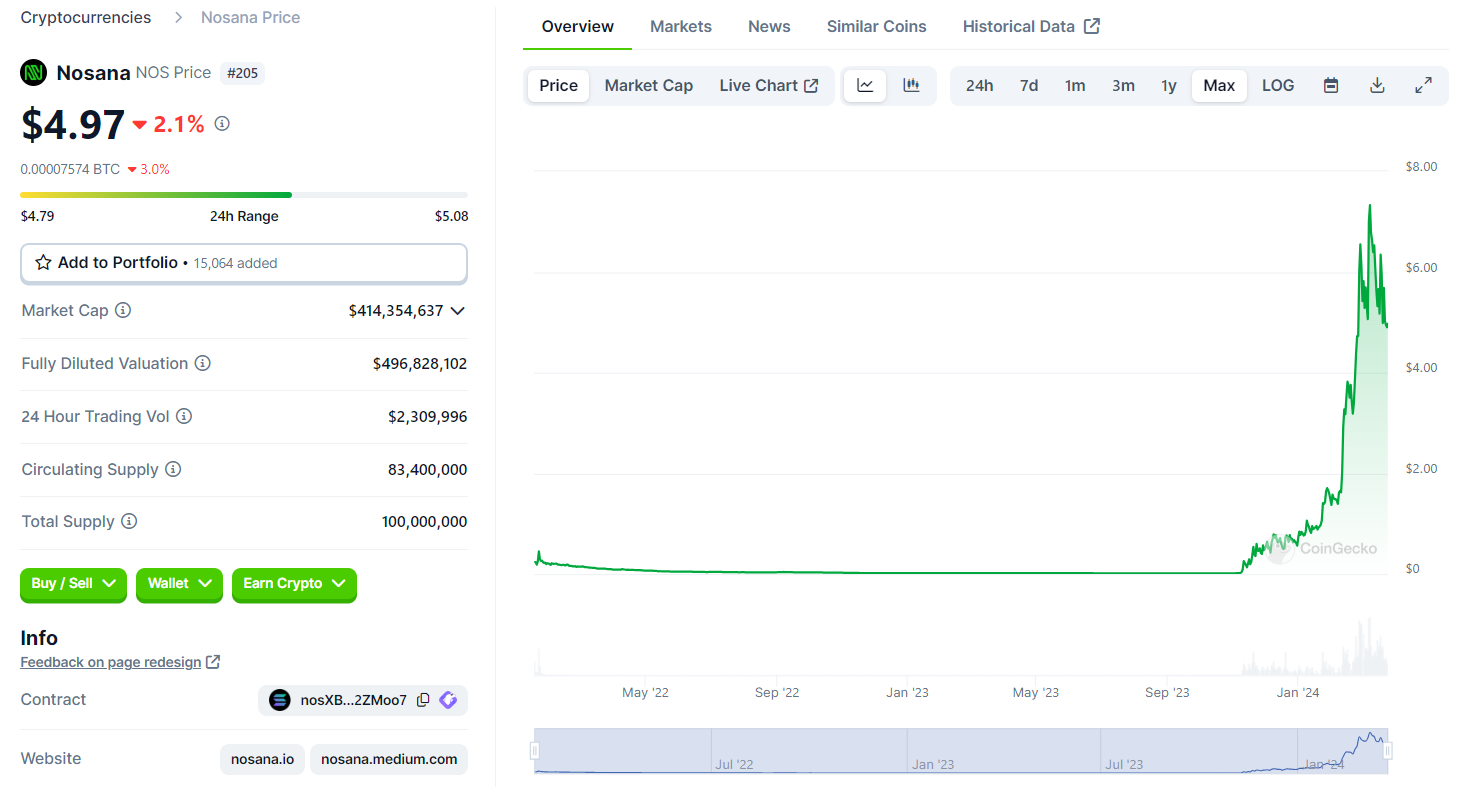
Task: Select the line chart icon
Action: pos(865,86)
